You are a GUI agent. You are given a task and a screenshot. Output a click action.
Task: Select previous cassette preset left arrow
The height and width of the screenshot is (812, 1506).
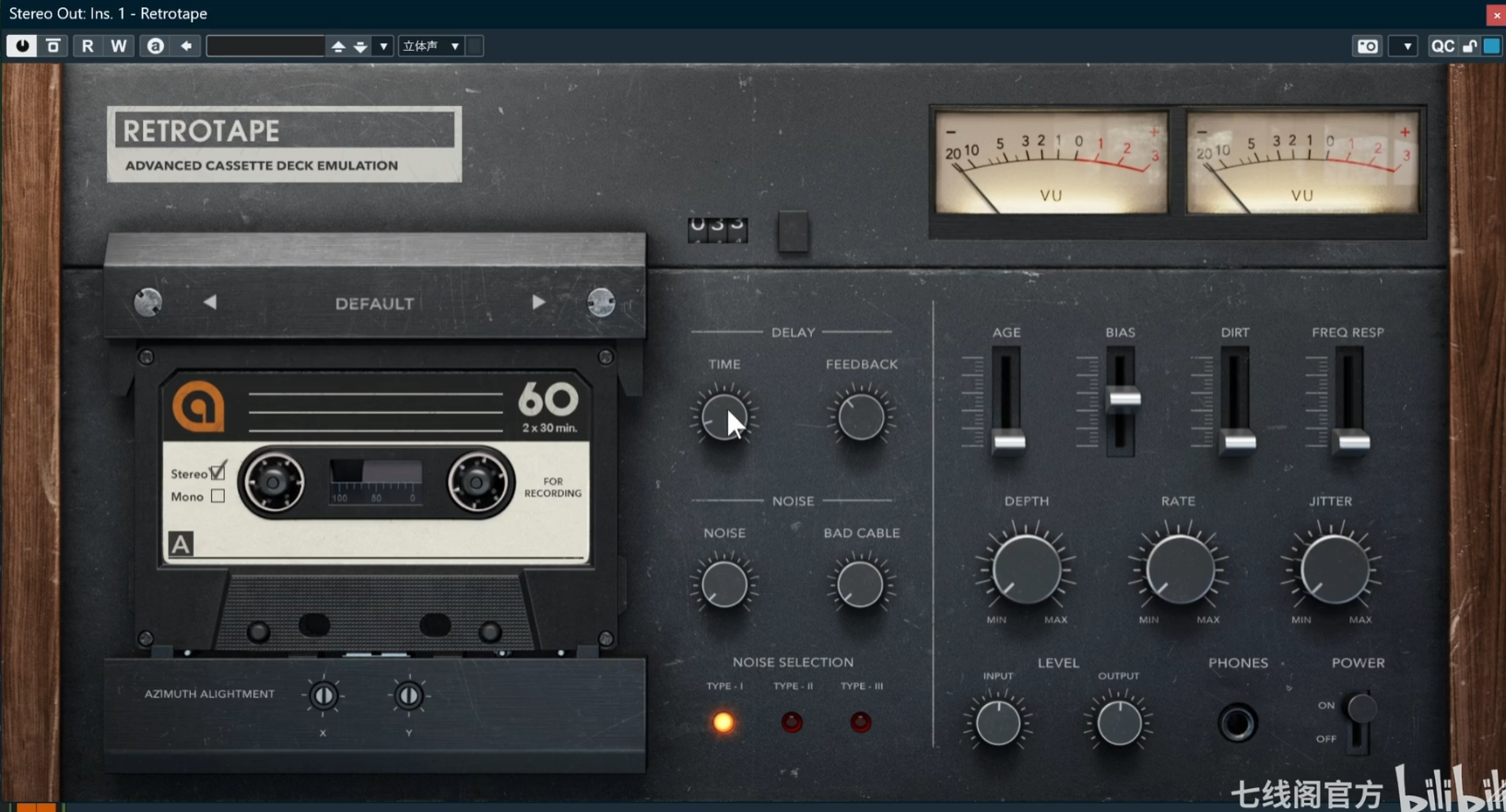tap(210, 302)
